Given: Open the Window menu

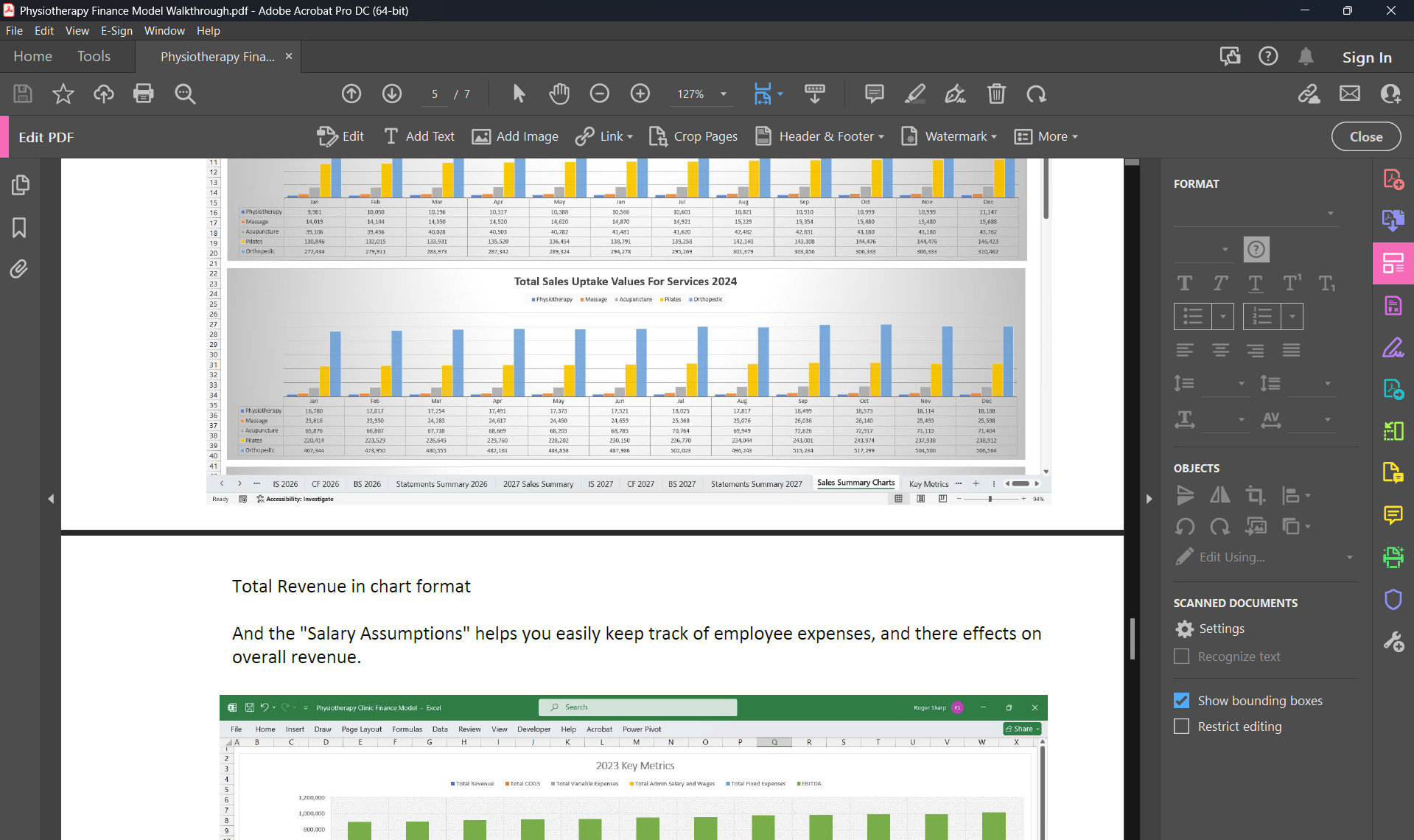Looking at the screenshot, I should coord(164,31).
